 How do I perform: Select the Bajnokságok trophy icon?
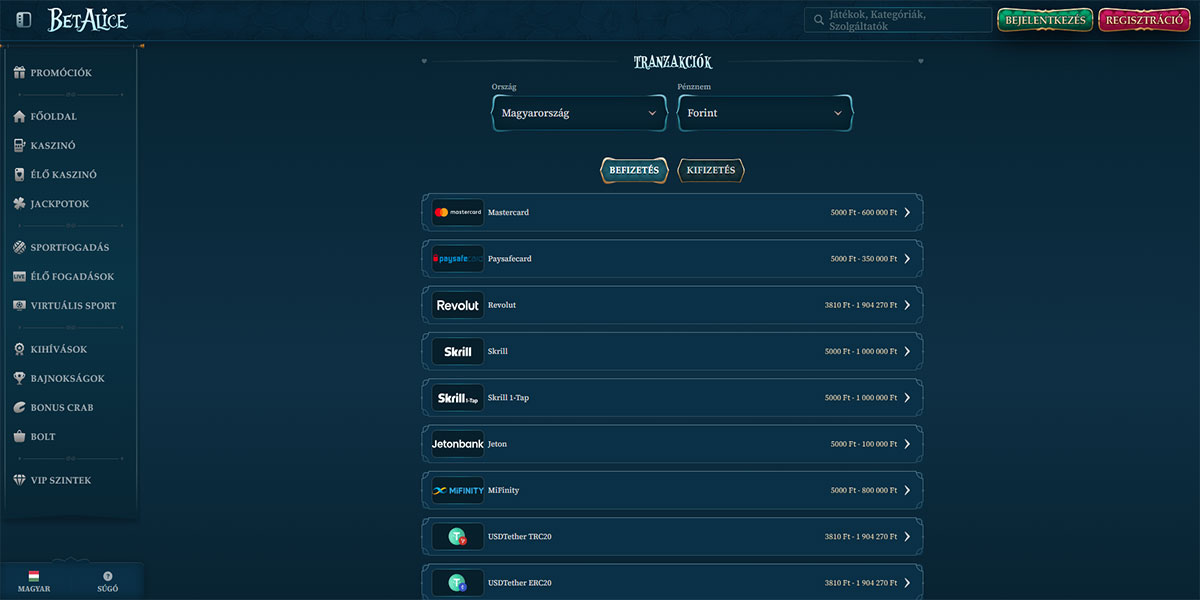[20, 378]
